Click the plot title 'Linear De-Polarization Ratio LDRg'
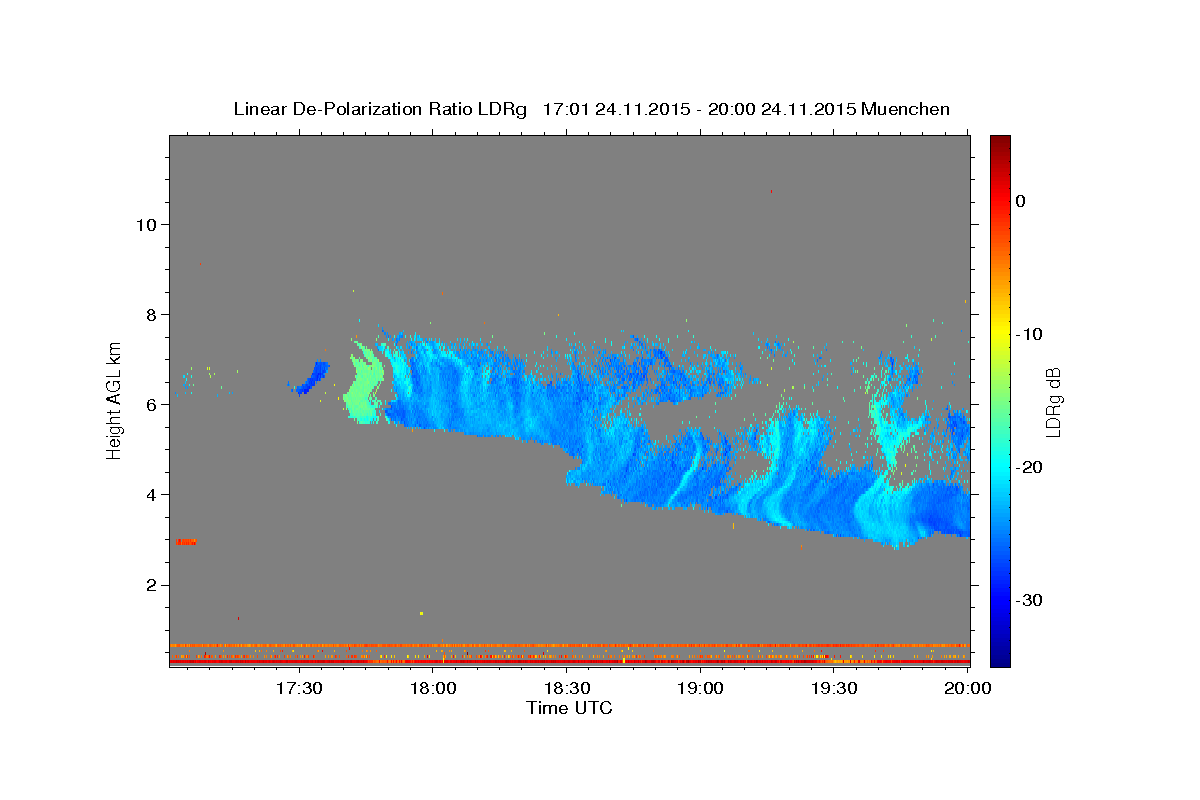The height and width of the screenshot is (800, 1200). [379, 109]
